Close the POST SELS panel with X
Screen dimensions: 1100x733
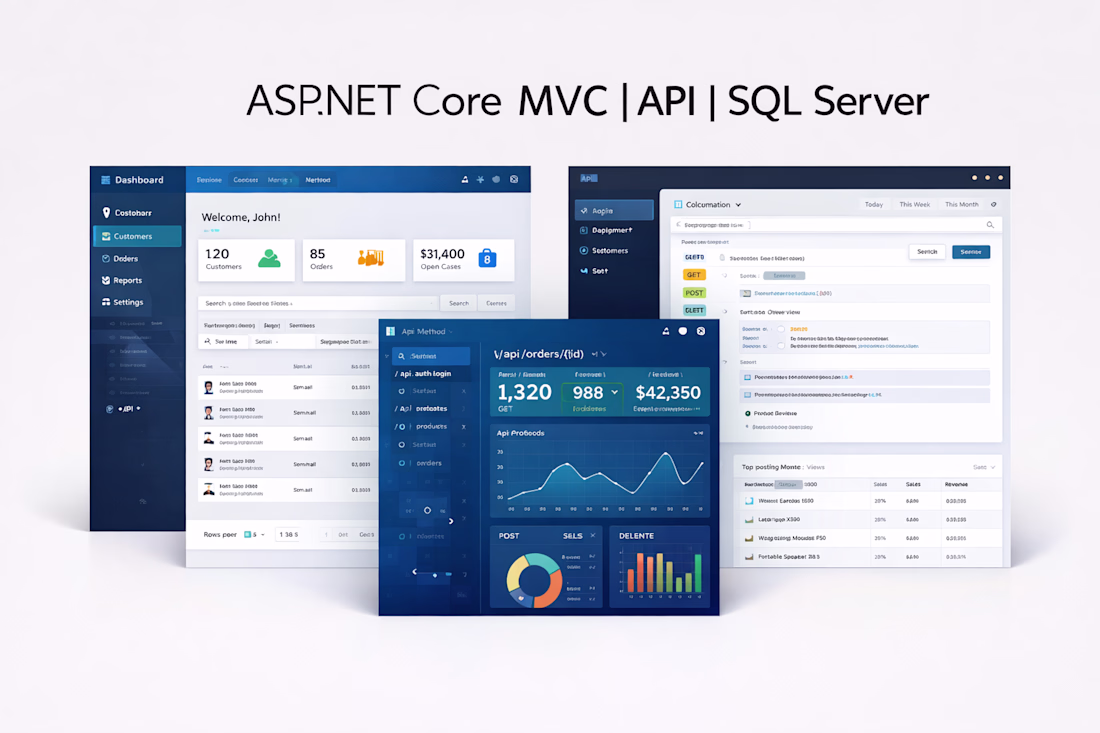(593, 535)
